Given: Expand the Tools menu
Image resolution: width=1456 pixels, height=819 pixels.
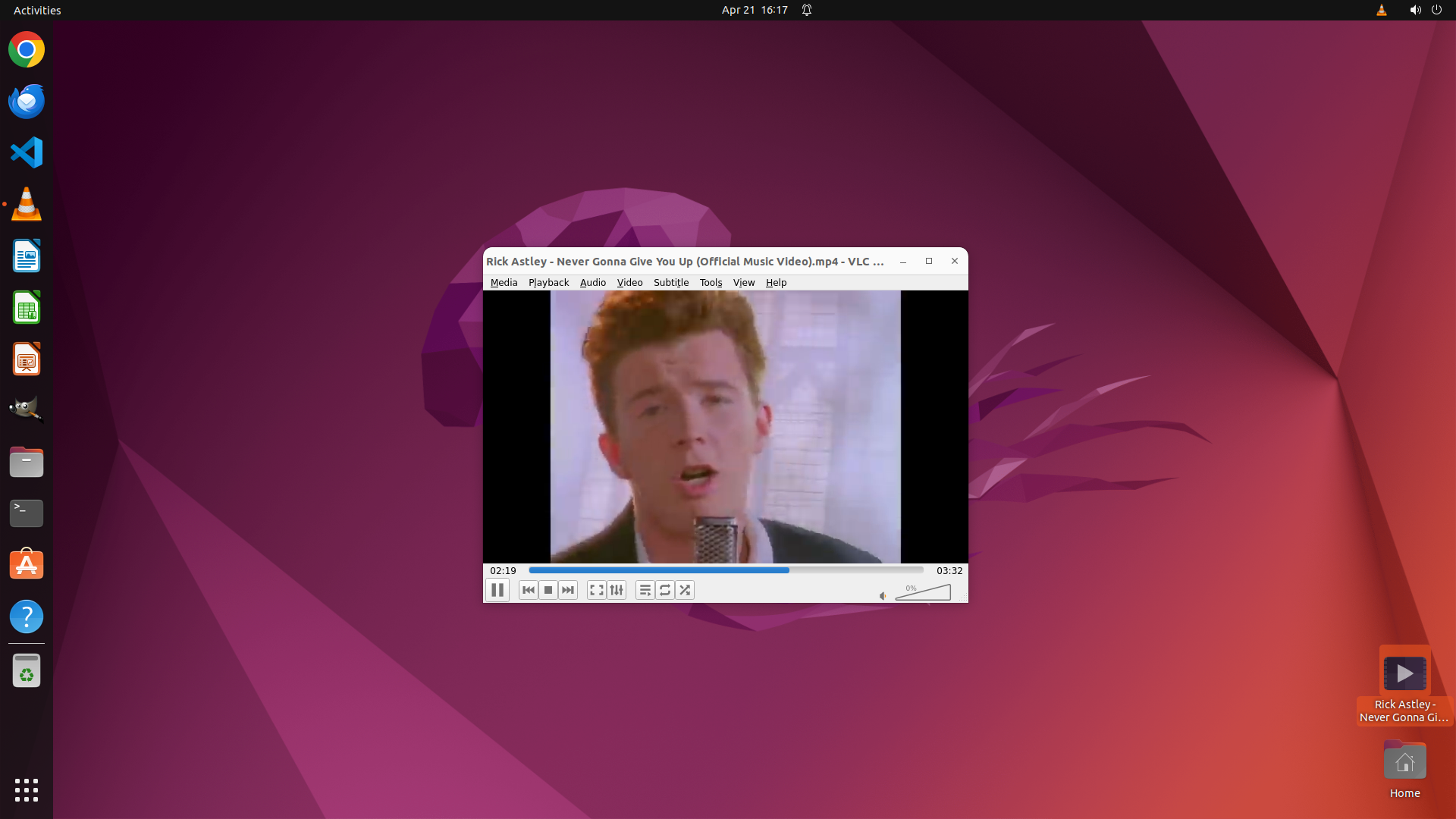Looking at the screenshot, I should [711, 282].
